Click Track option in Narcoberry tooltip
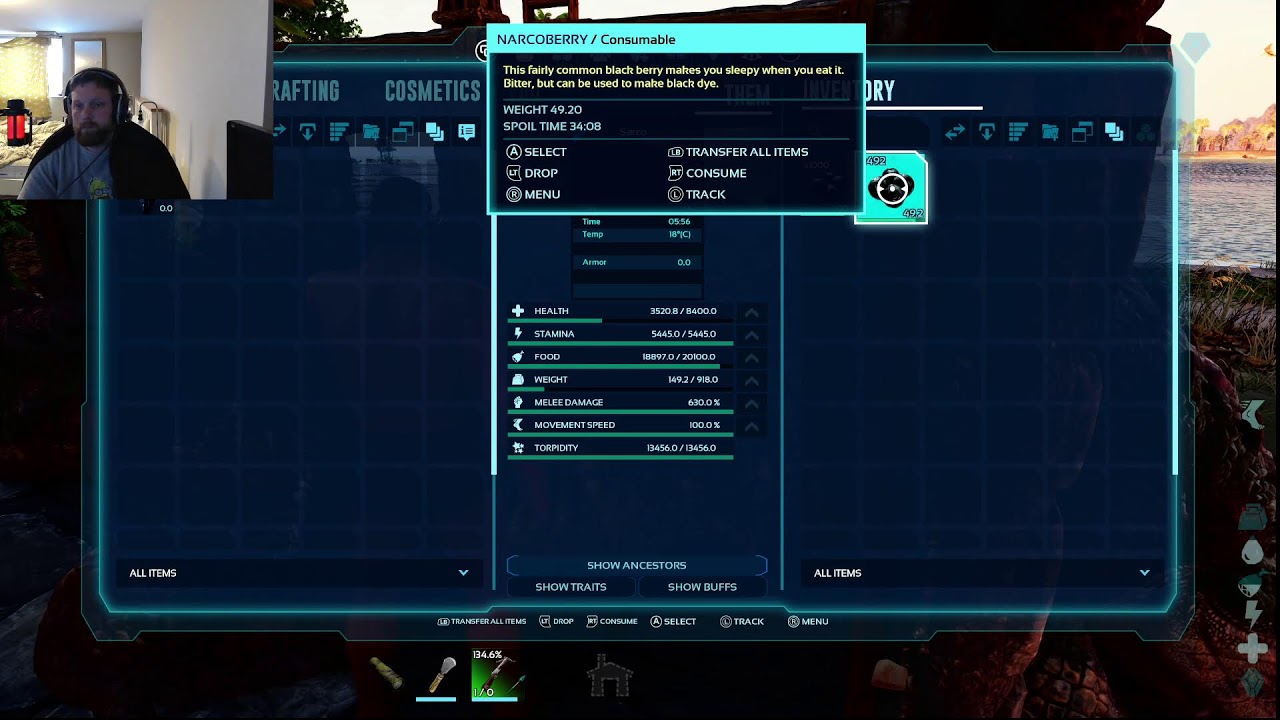This screenshot has height=720, width=1280. tap(697, 195)
